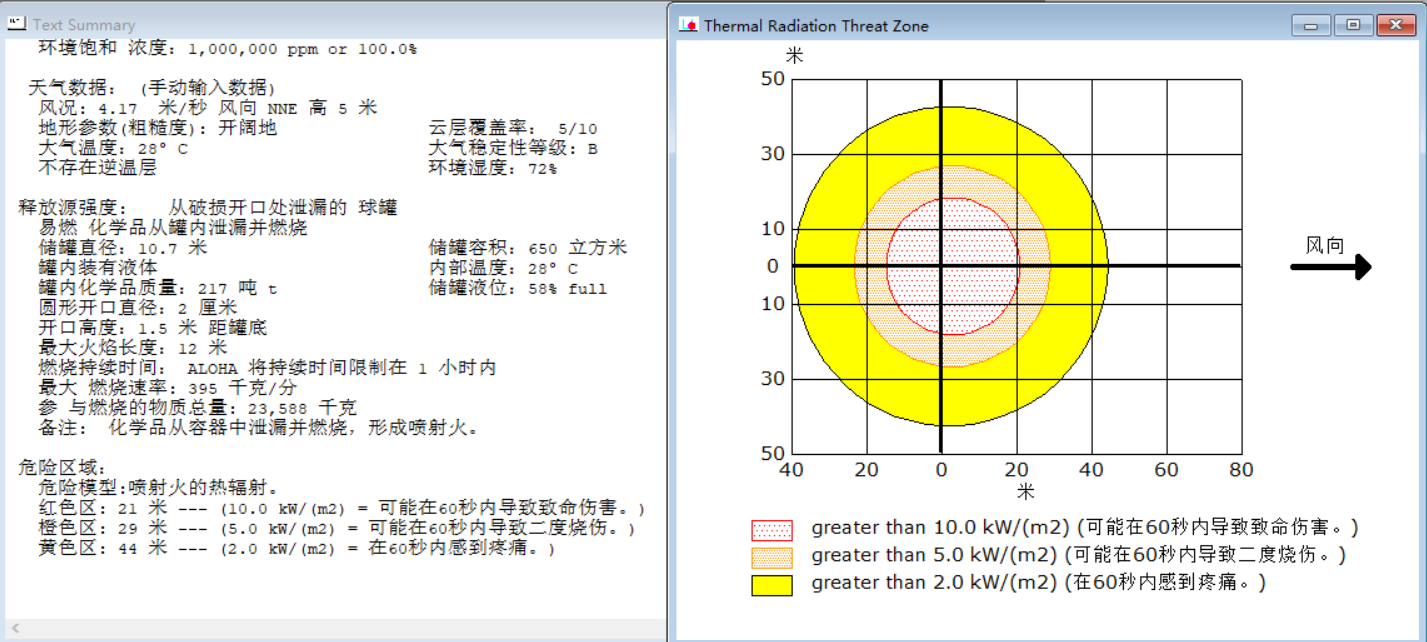Click the x-axis '米' unit label below chart

(x=1025, y=492)
